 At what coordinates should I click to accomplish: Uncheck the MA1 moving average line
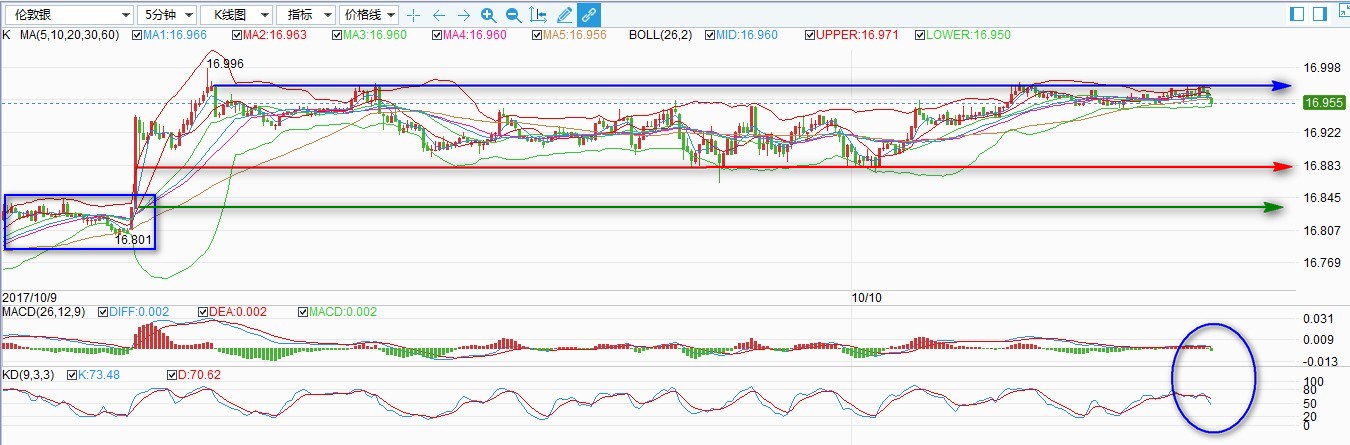138,35
